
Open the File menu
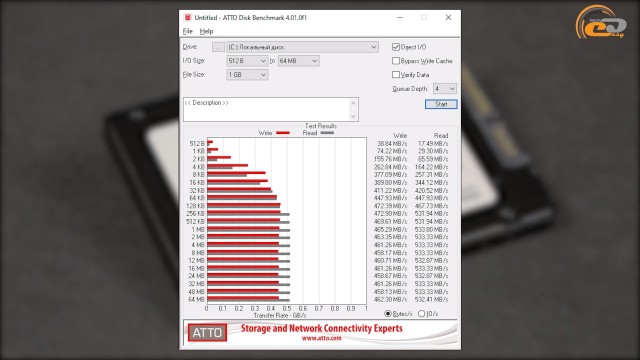187,31
